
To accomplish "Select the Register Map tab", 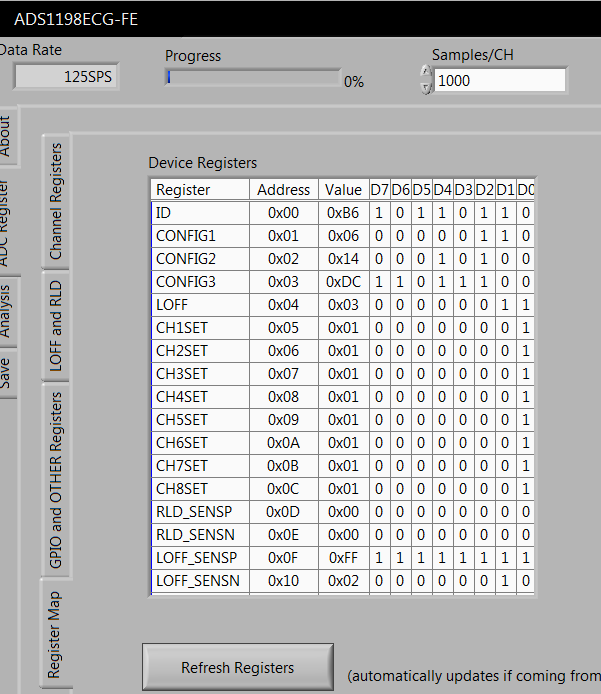I will point(55,635).
